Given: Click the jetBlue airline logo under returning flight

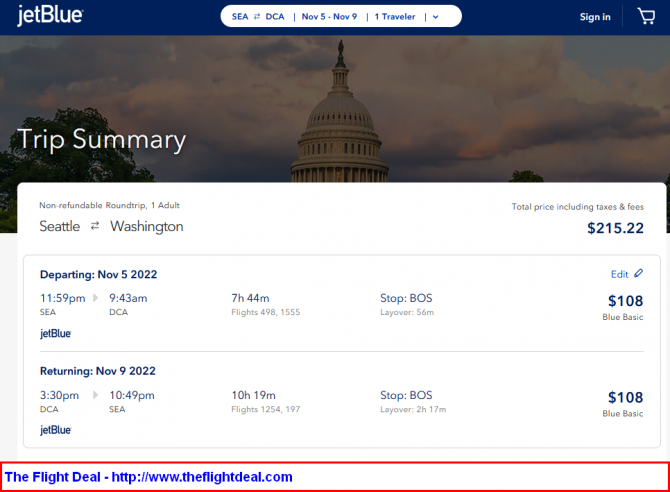Looking at the screenshot, I should tap(56, 430).
